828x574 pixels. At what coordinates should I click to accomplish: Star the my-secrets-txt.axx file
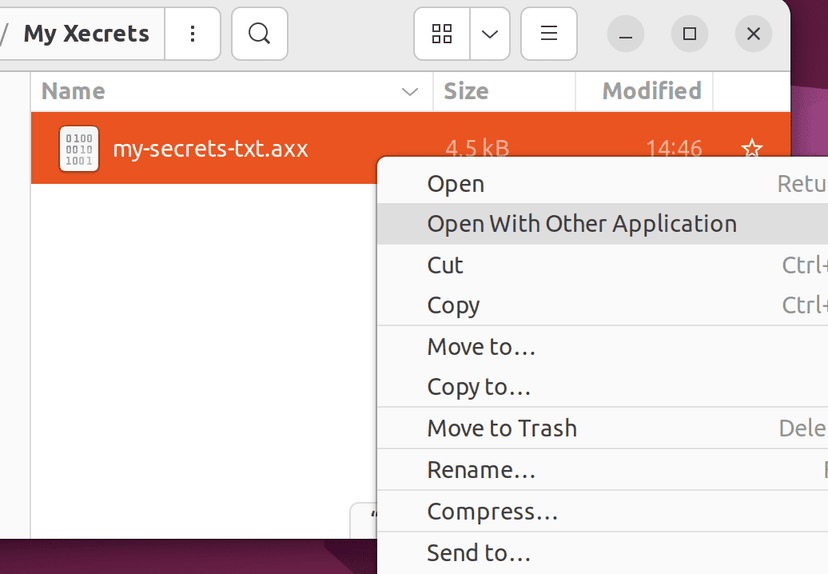751,148
